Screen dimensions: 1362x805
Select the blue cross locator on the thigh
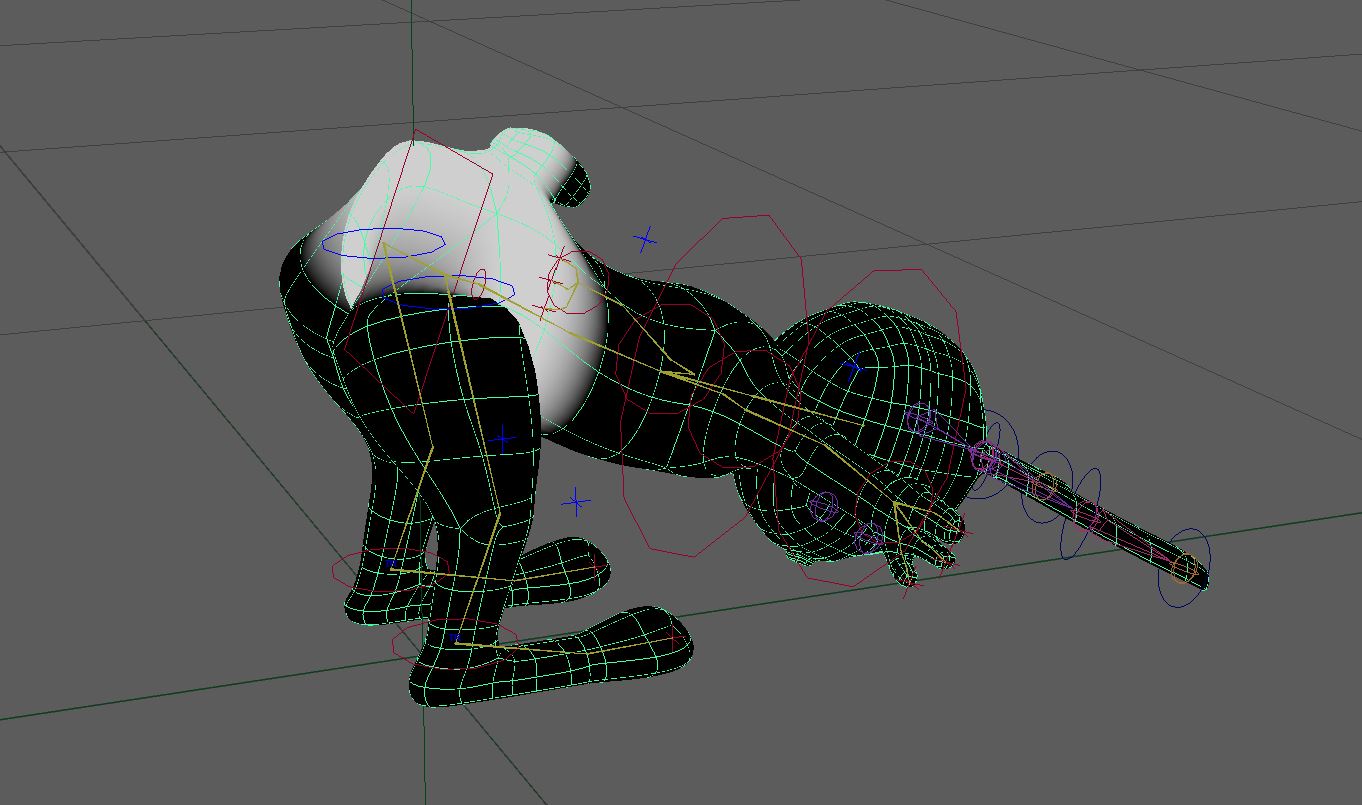[x=502, y=438]
